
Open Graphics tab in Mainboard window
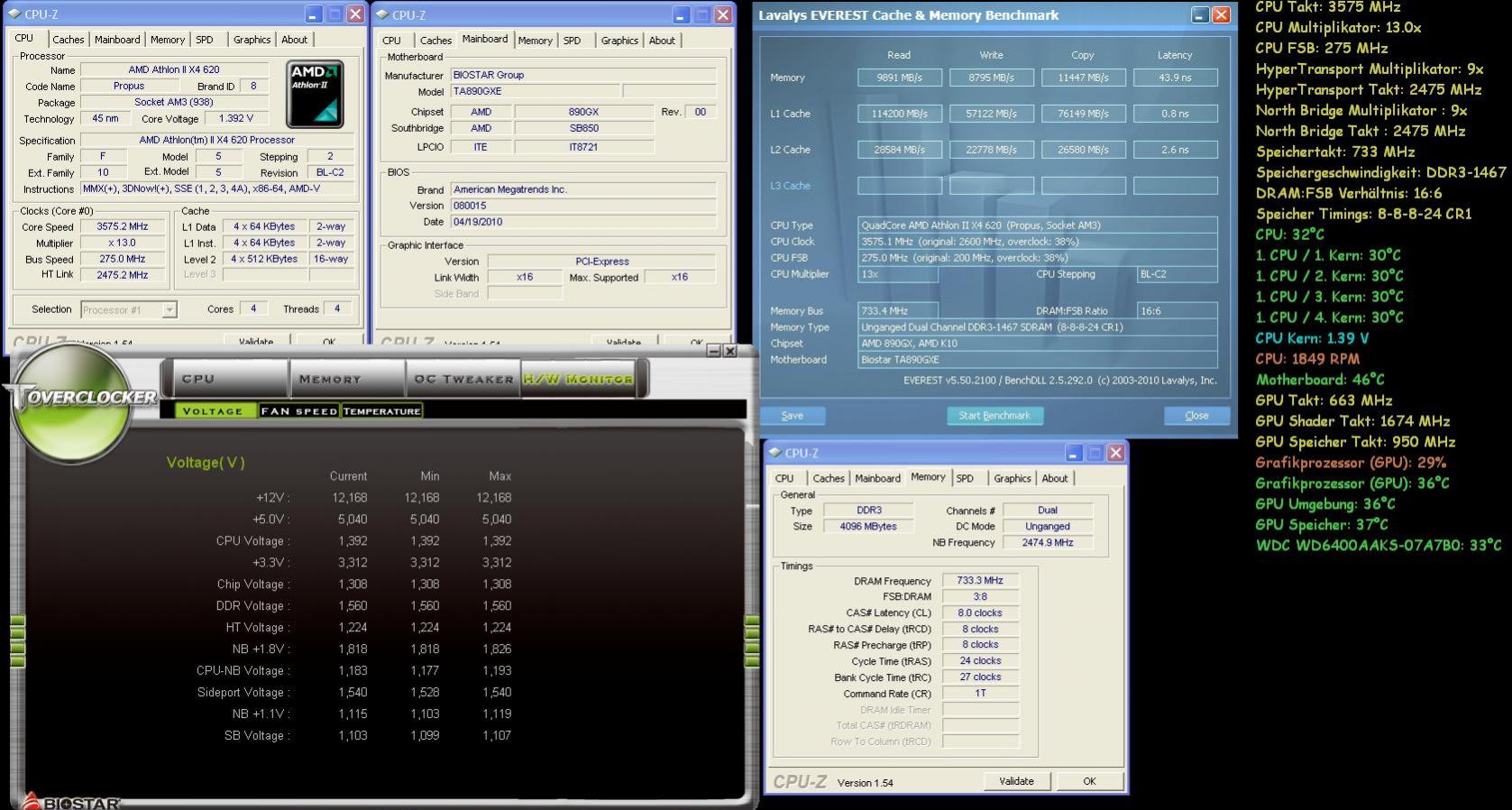pyautogui.click(x=619, y=41)
